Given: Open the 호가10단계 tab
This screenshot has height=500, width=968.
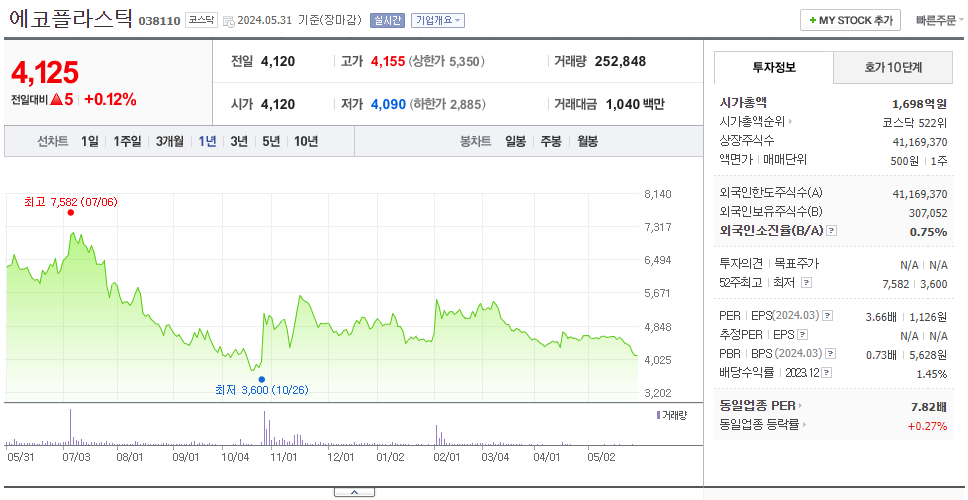Looking at the screenshot, I should pos(893,67).
